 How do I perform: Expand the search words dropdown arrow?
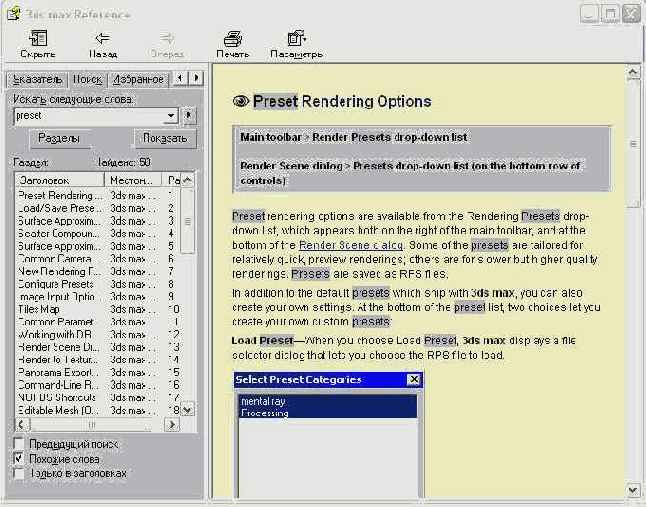coord(171,116)
